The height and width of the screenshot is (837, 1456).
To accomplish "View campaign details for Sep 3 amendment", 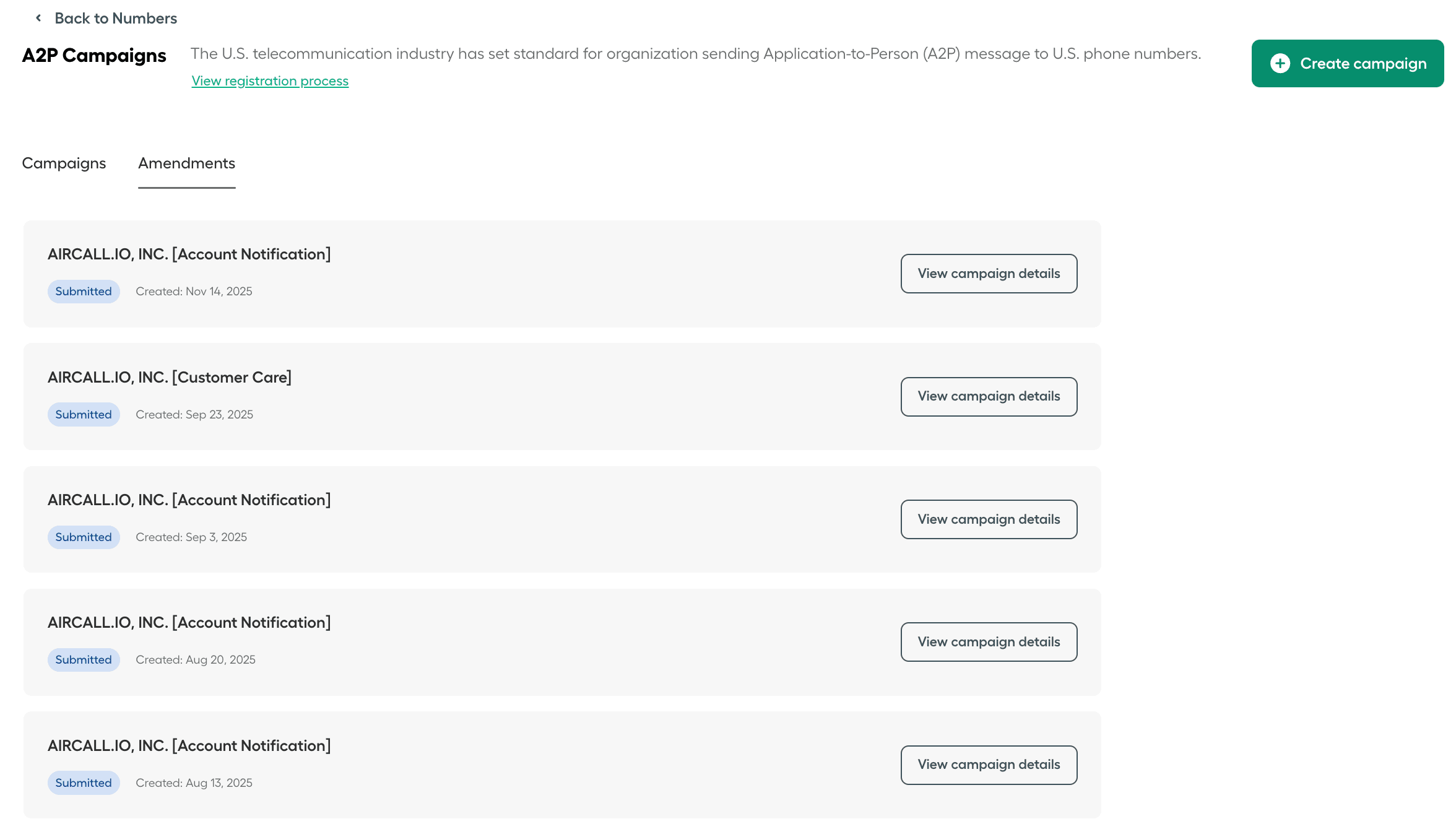I will click(988, 519).
